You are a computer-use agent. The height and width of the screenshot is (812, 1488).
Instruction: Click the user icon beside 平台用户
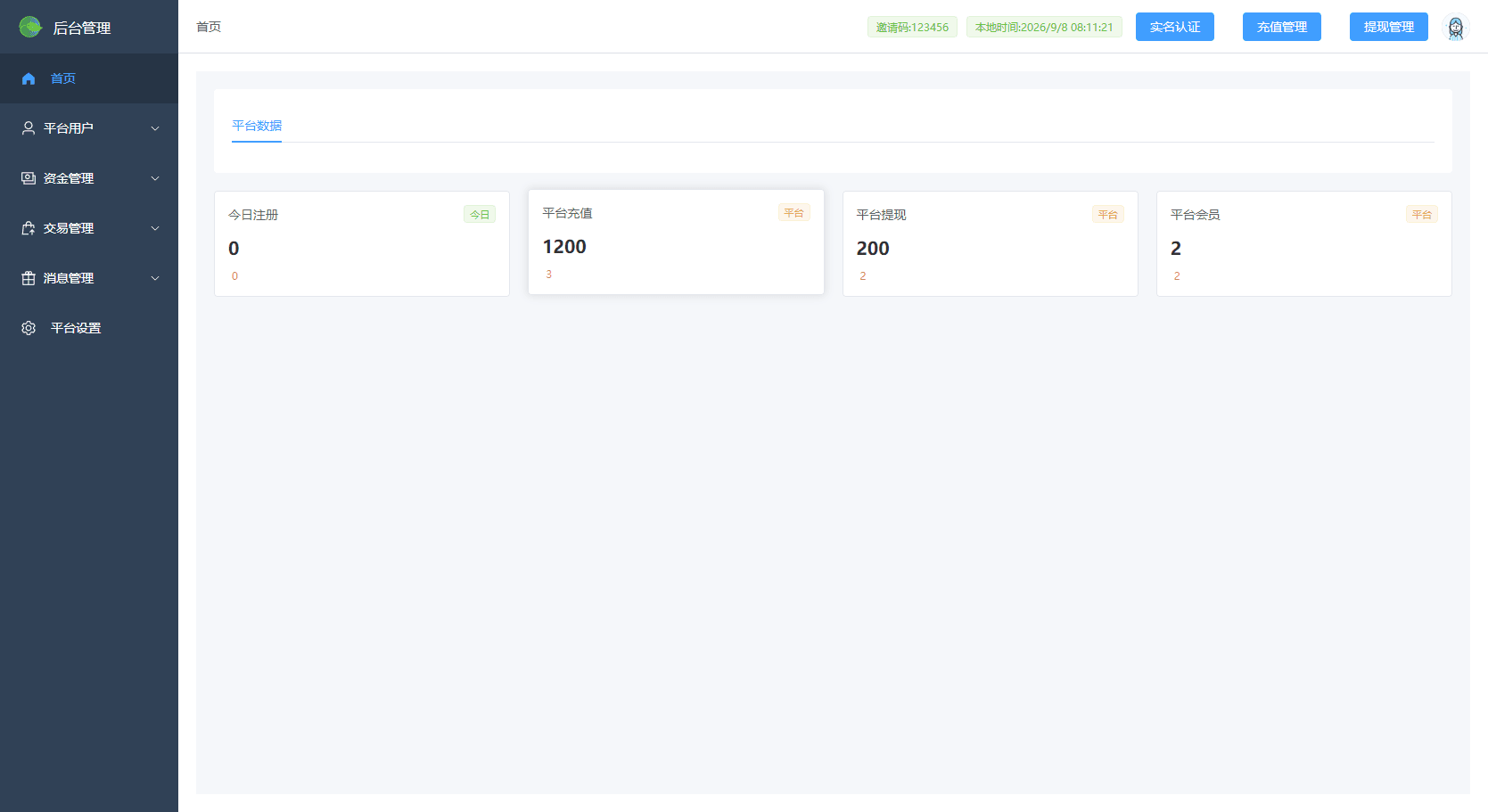(x=29, y=128)
